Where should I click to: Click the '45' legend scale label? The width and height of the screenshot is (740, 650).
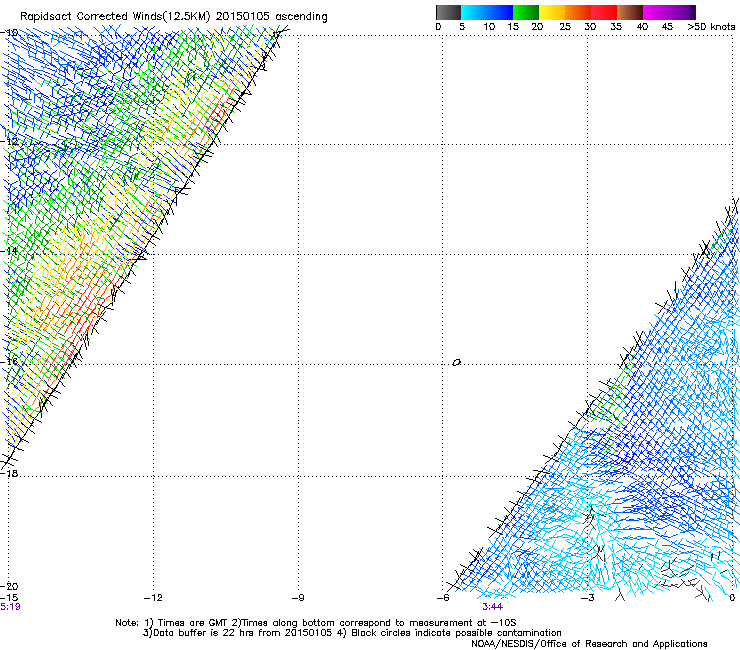point(667,27)
